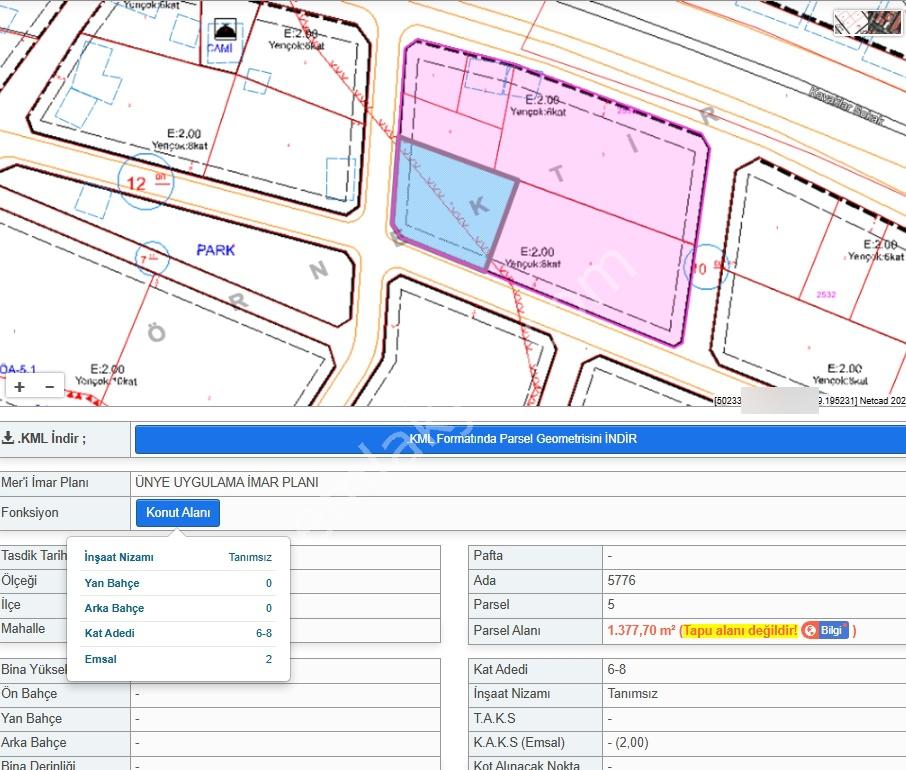Zoom in the map with plus button
The height and width of the screenshot is (770, 906).
click(x=20, y=386)
